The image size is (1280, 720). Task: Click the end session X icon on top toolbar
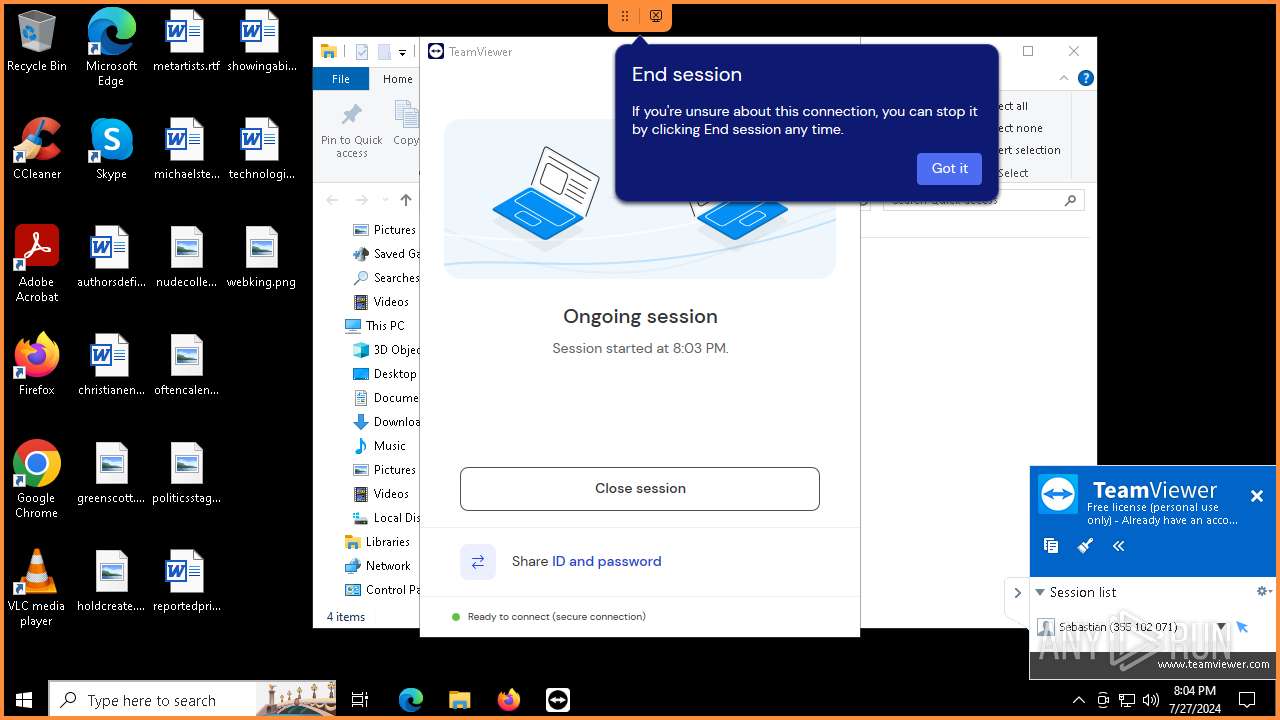[x=656, y=16]
